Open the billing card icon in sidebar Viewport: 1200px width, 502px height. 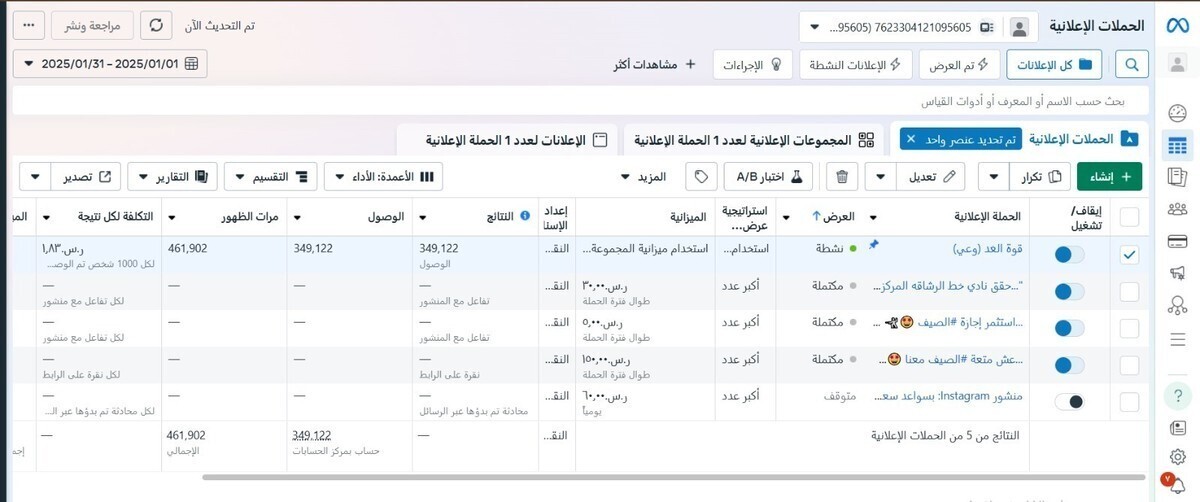click(1177, 241)
